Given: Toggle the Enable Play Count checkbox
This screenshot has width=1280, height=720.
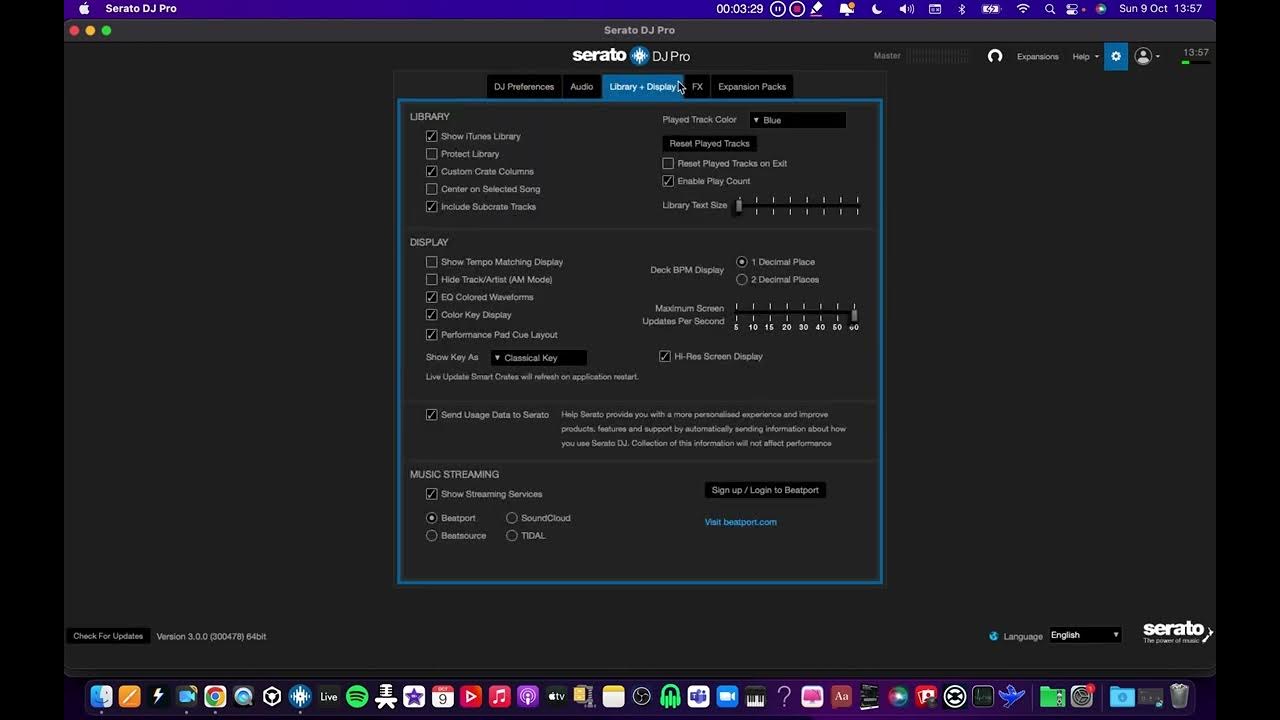Looking at the screenshot, I should pyautogui.click(x=668, y=181).
